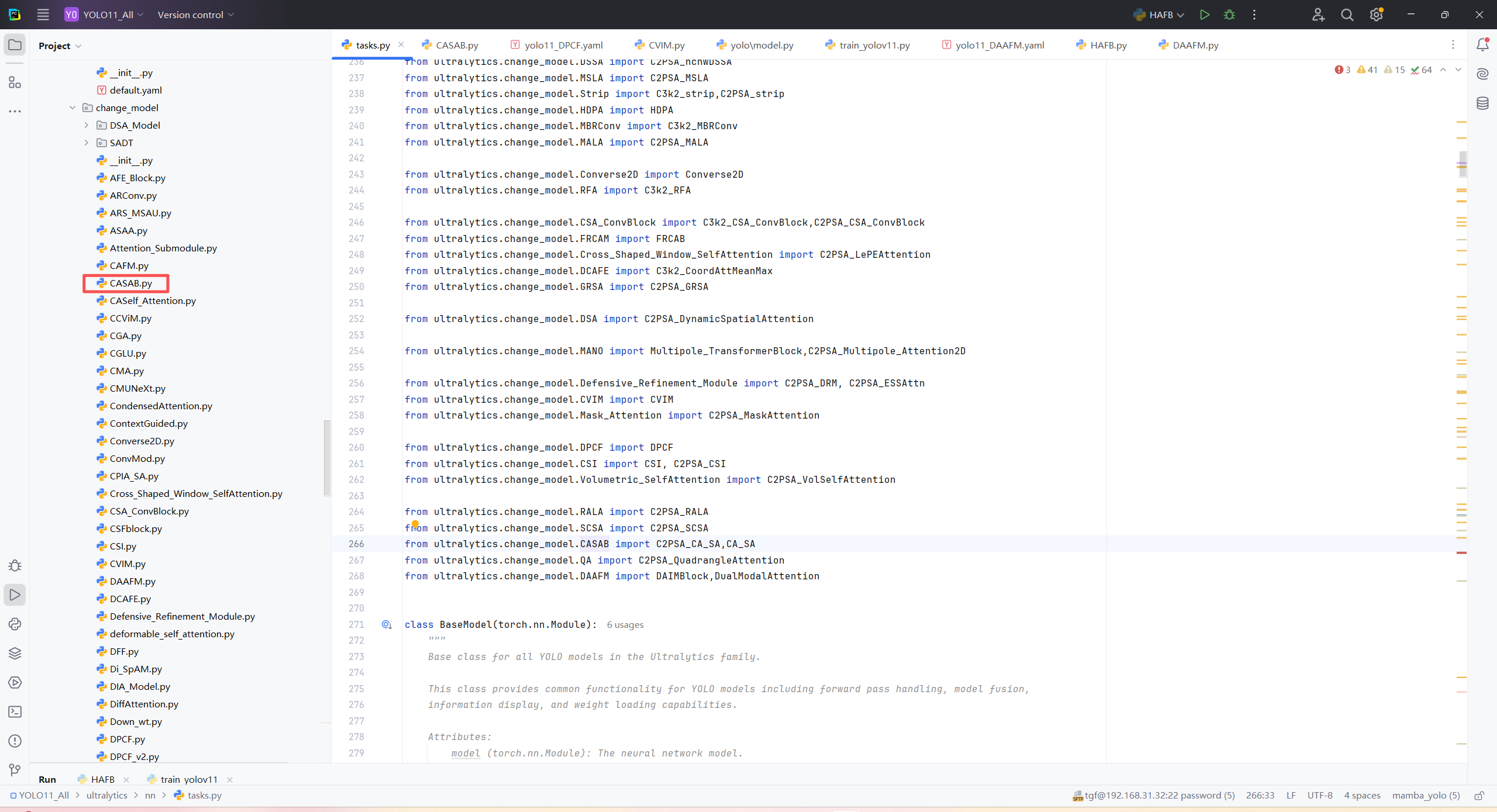Image resolution: width=1497 pixels, height=812 pixels.
Task: Toggle the Run tool window icon
Action: point(15,595)
